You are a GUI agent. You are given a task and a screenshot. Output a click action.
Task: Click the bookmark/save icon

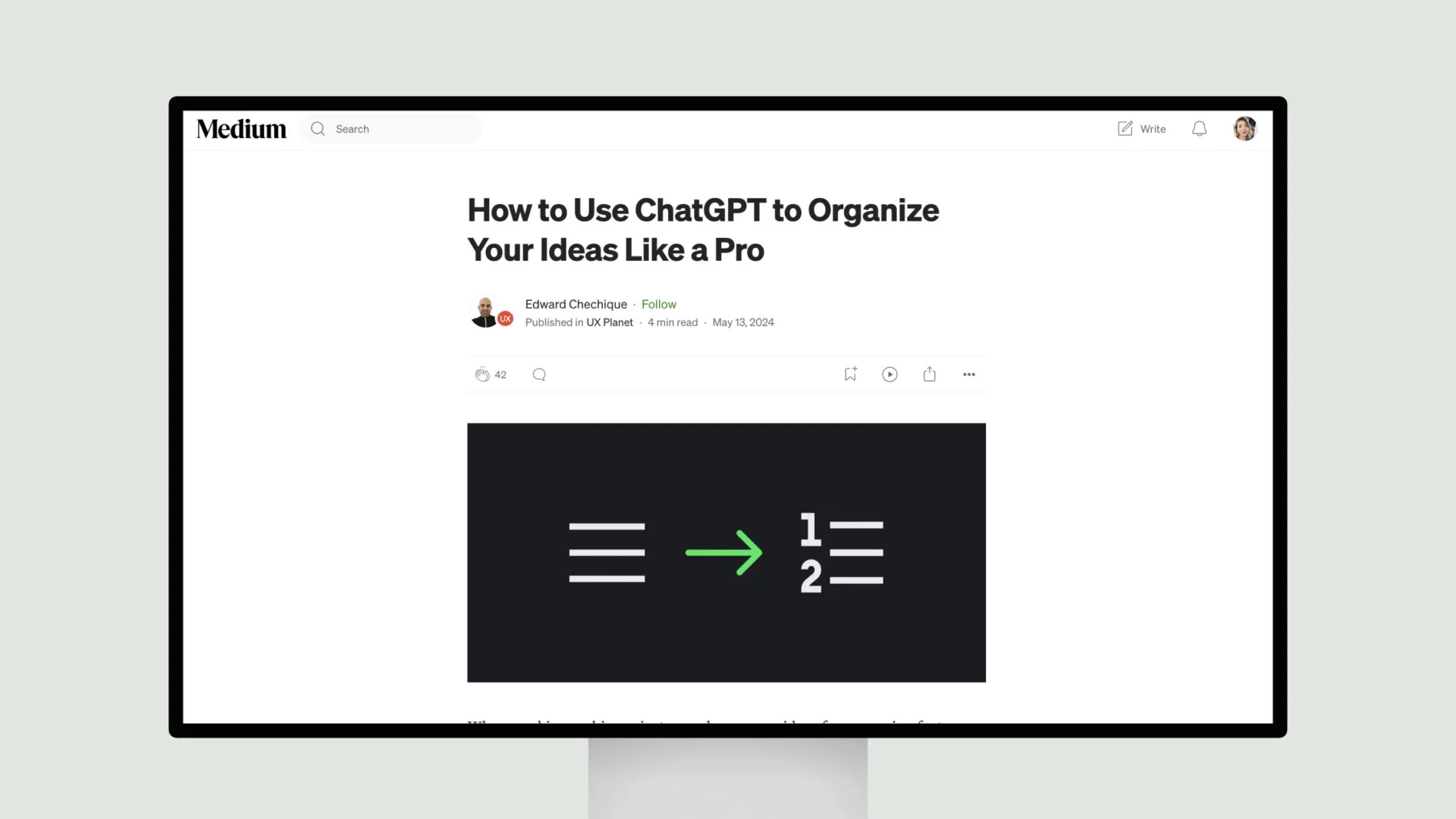850,374
